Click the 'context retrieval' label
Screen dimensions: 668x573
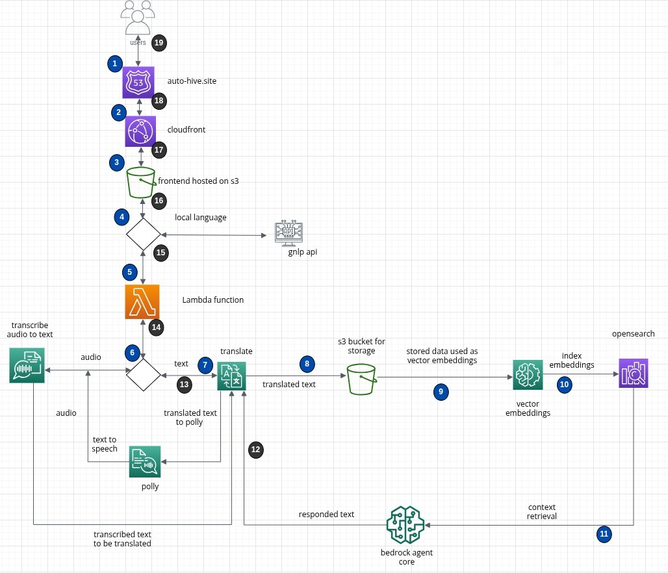click(x=541, y=512)
